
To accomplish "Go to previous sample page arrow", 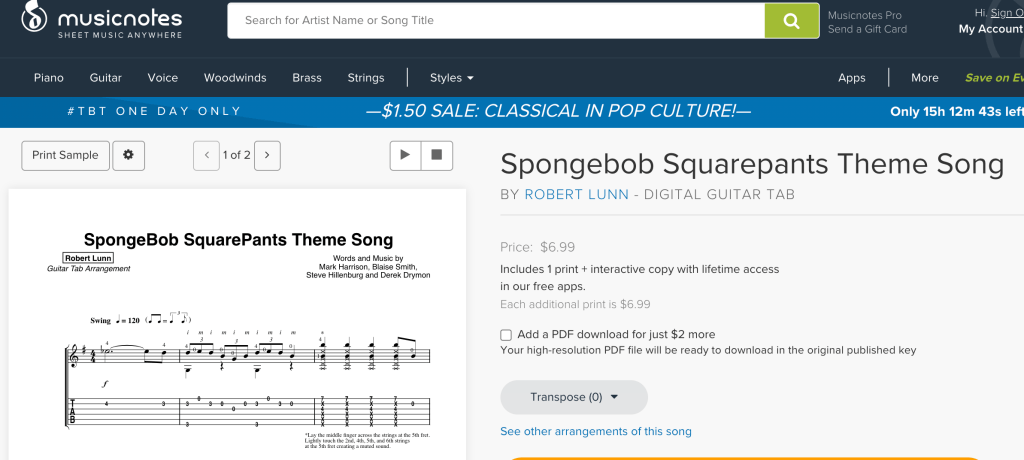I will click(207, 155).
